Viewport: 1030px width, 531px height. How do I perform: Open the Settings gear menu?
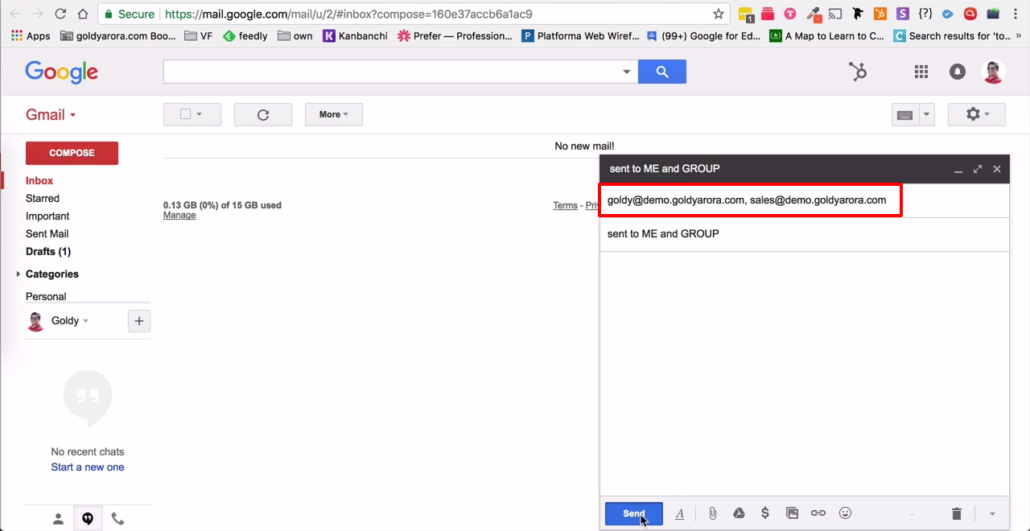(x=977, y=115)
